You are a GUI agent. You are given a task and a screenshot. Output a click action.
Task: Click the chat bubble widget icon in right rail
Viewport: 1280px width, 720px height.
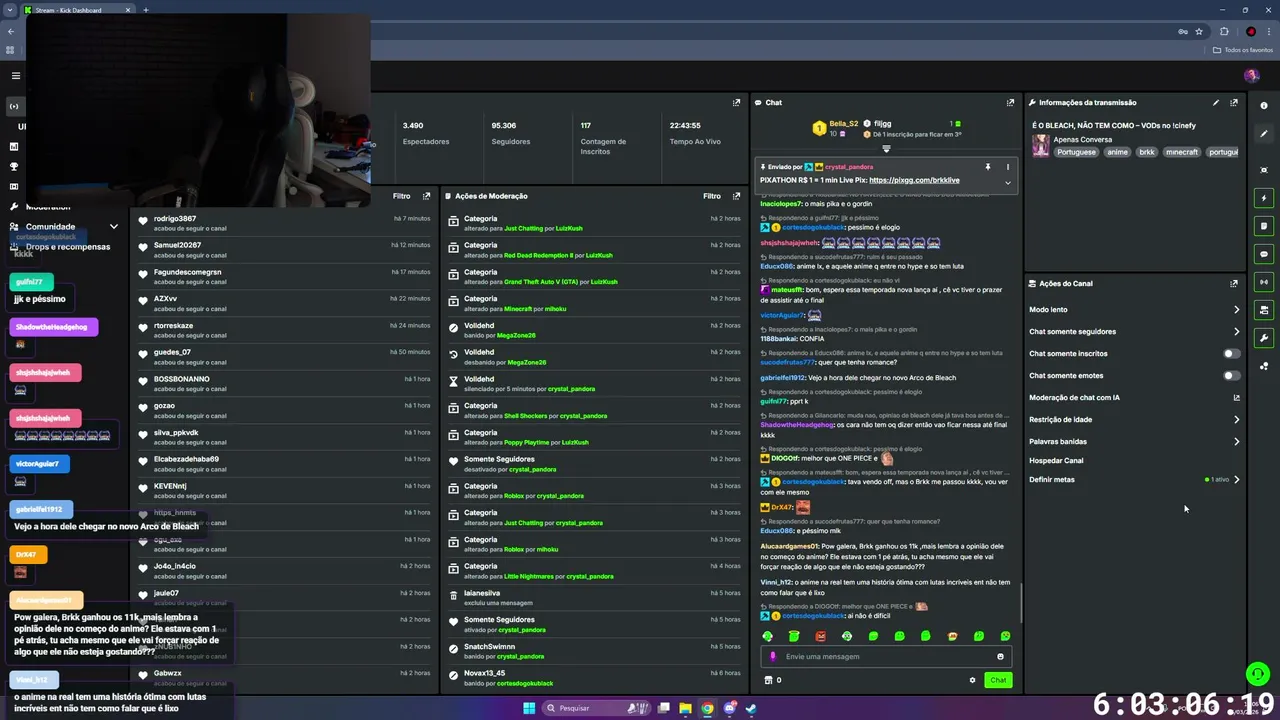(x=1264, y=254)
